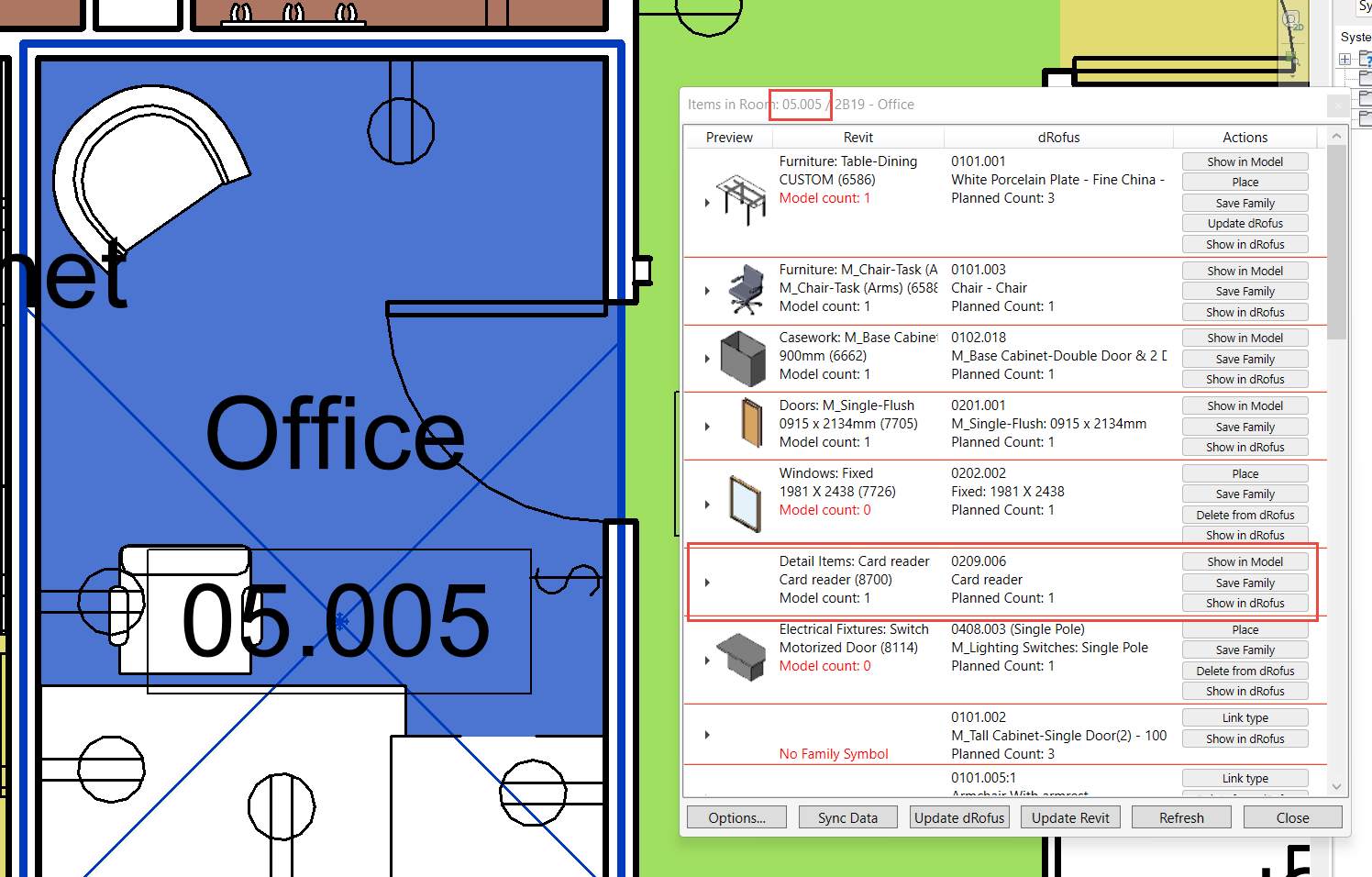Screen dimensions: 1372x877
Task: Click Update Revit at the bottom
Action: 1070,817
